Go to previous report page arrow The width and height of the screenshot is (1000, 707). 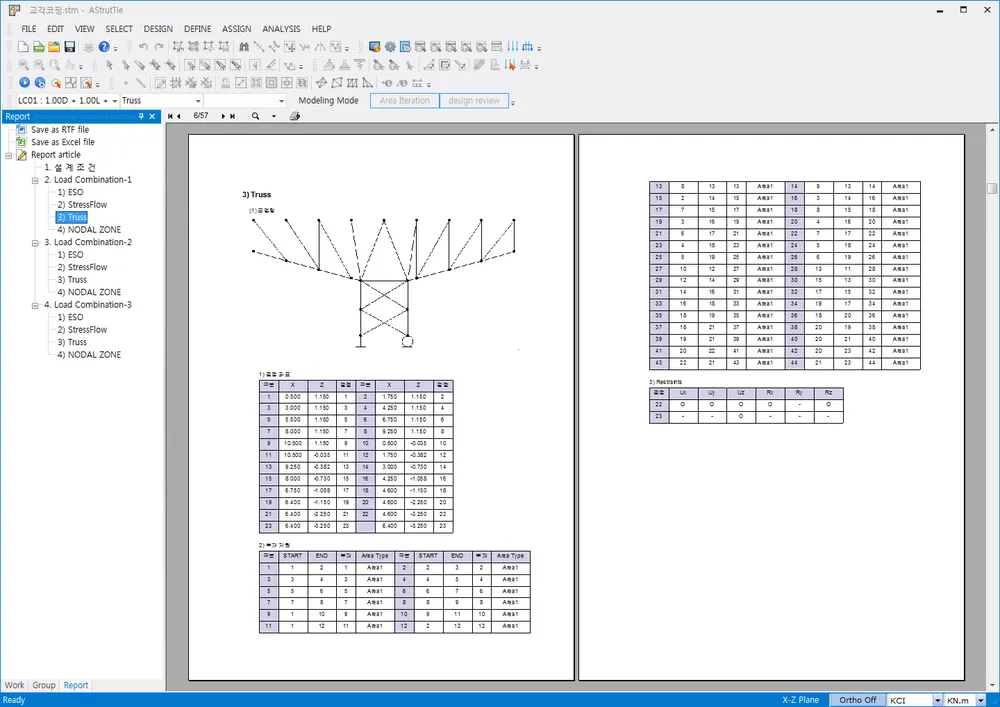[179, 116]
